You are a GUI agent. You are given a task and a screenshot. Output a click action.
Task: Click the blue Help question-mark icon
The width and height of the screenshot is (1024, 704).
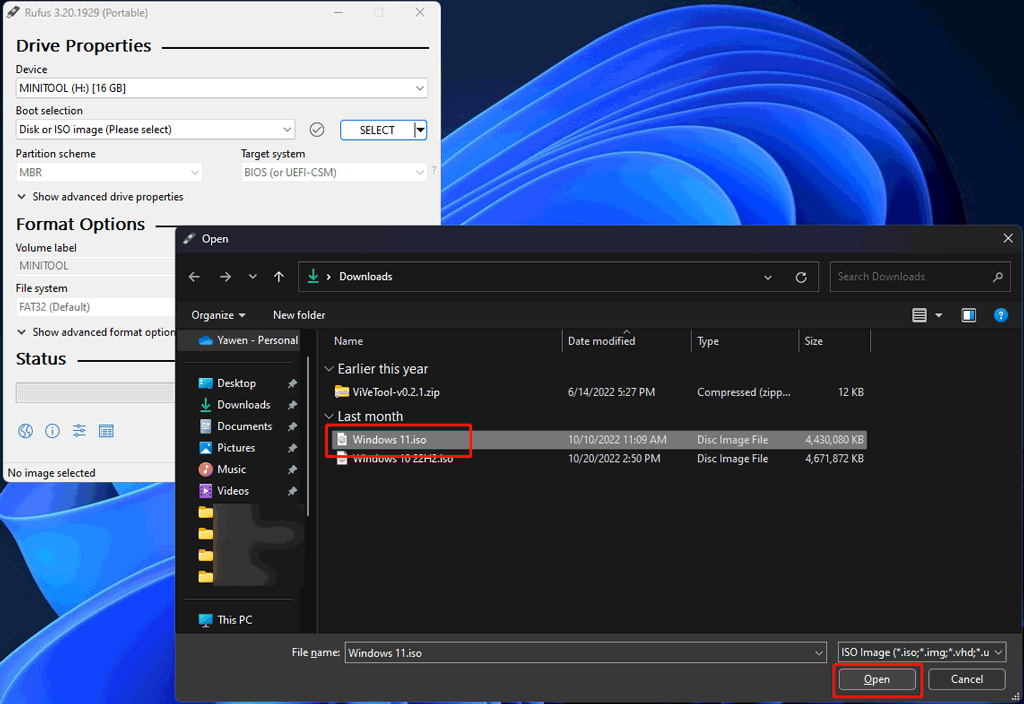tap(1001, 315)
